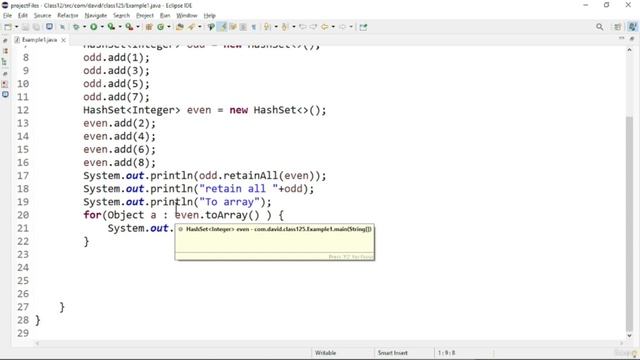640x360 pixels.
Task: Click the Open Perspective icon
Action: click(x=617, y=27)
